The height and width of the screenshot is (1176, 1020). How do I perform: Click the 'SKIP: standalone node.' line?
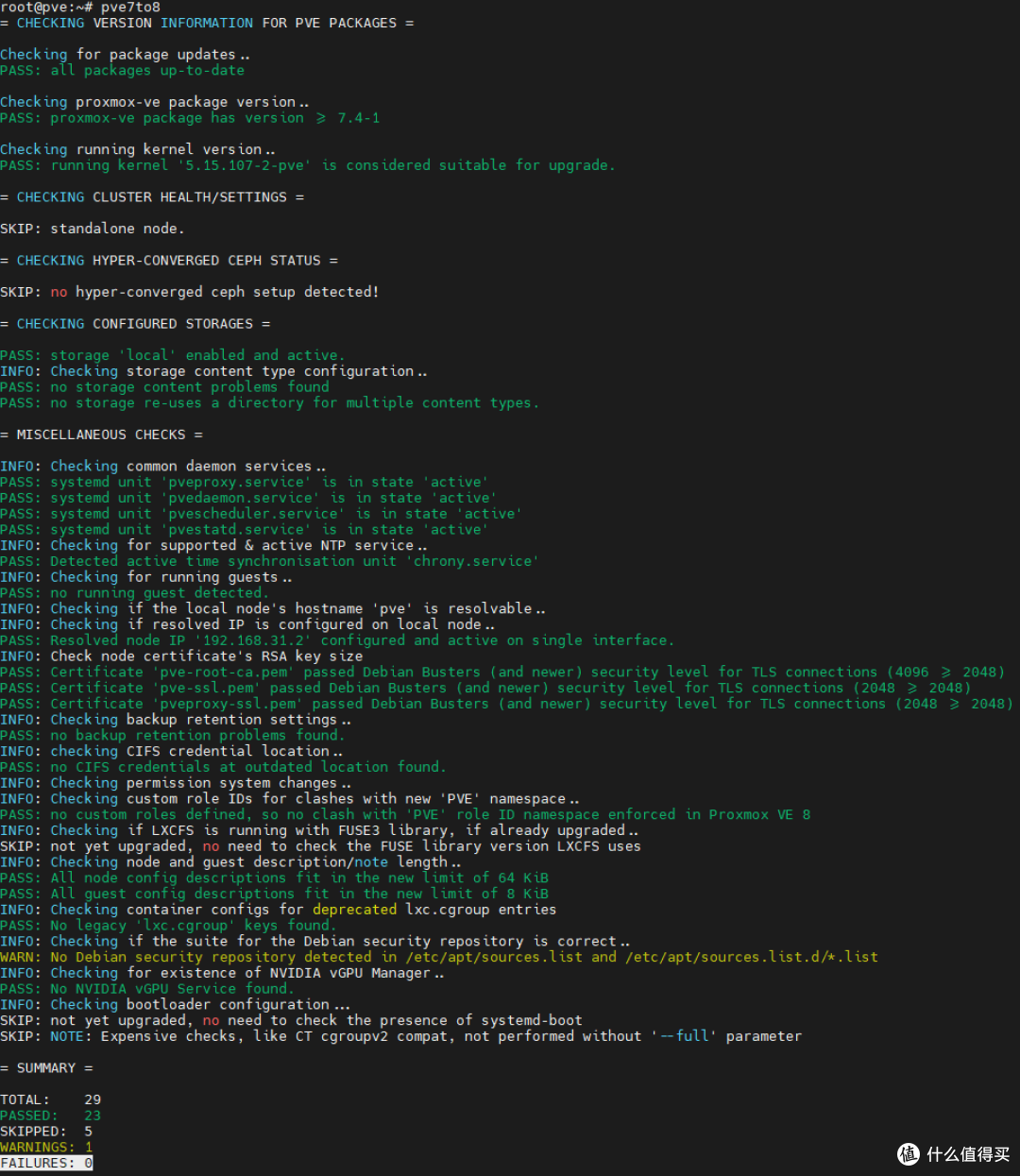93,229
